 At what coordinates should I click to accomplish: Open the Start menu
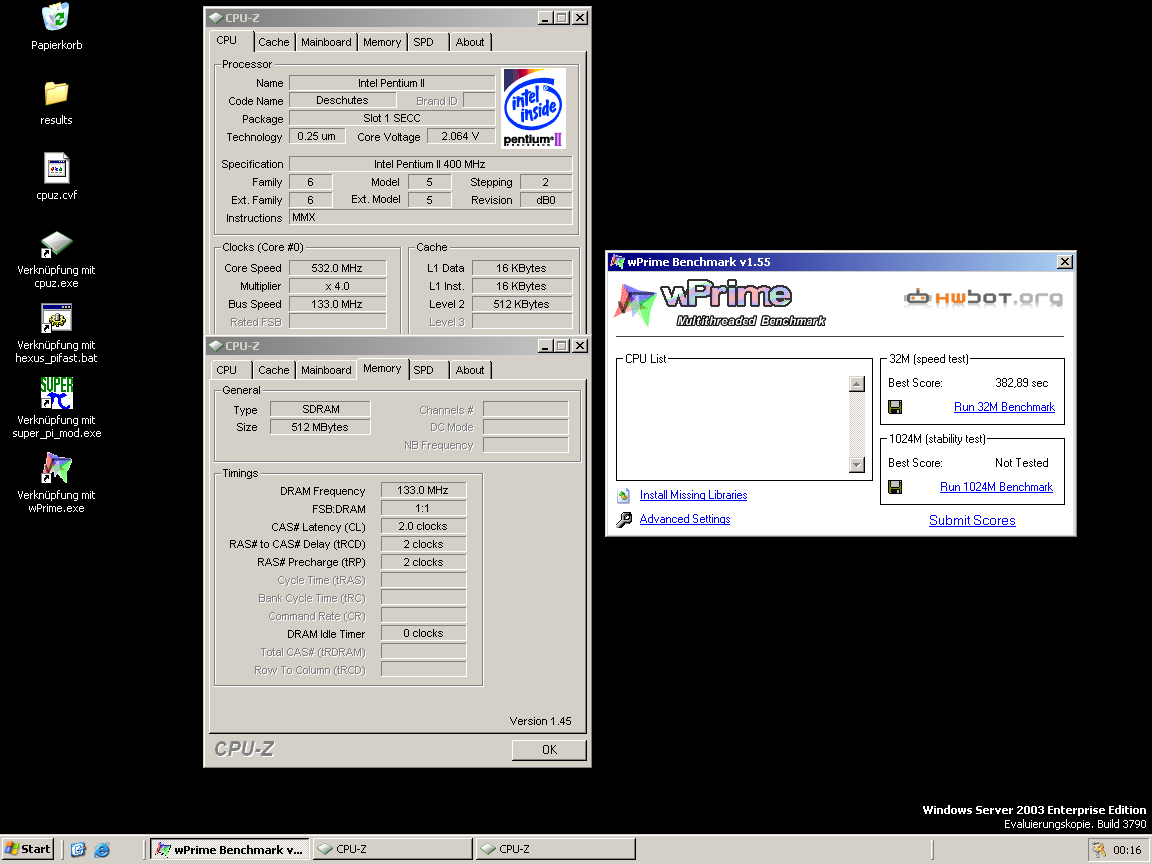(27, 849)
